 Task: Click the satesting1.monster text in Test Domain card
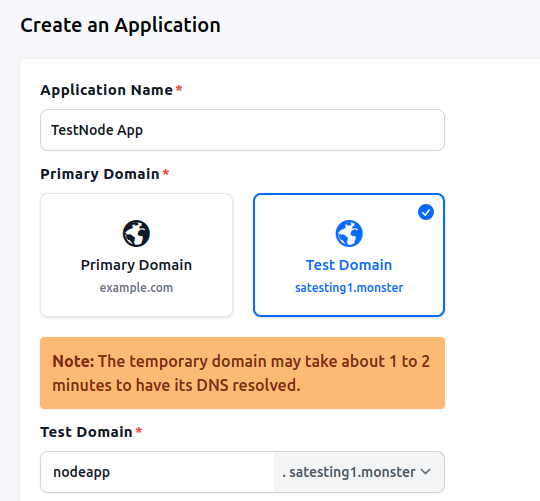[349, 288]
